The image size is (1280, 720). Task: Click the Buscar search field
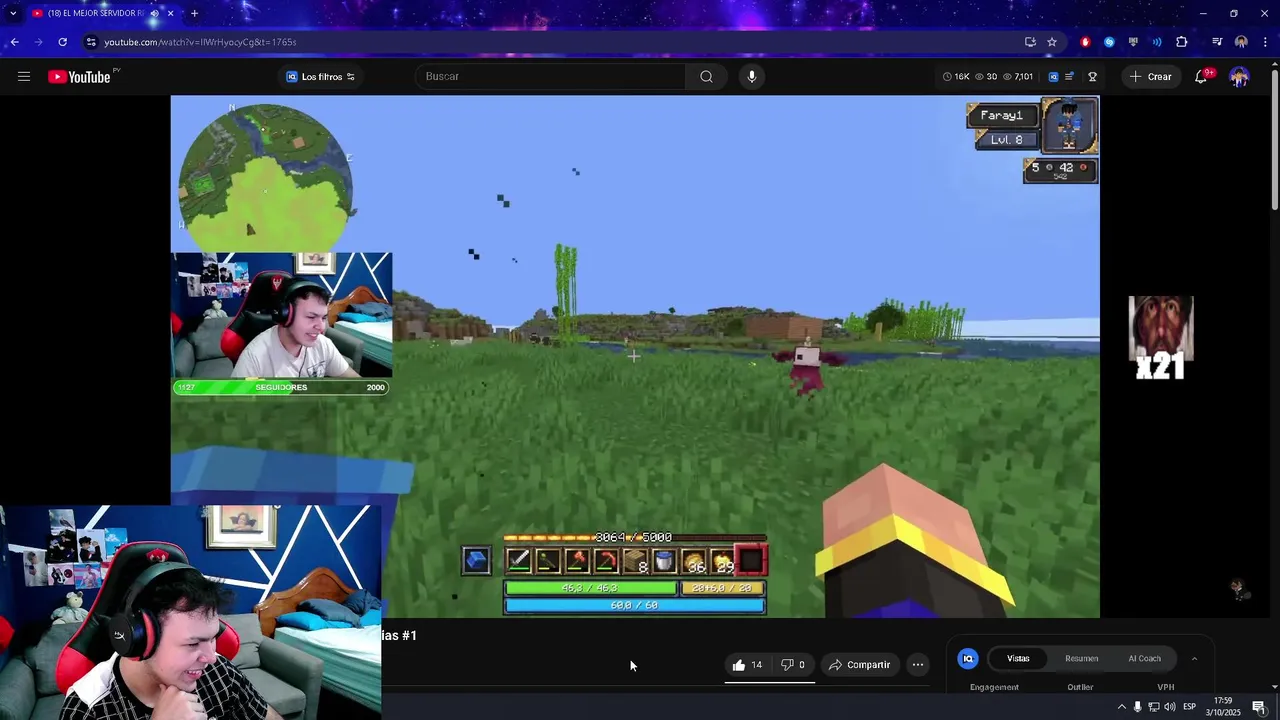550,77
